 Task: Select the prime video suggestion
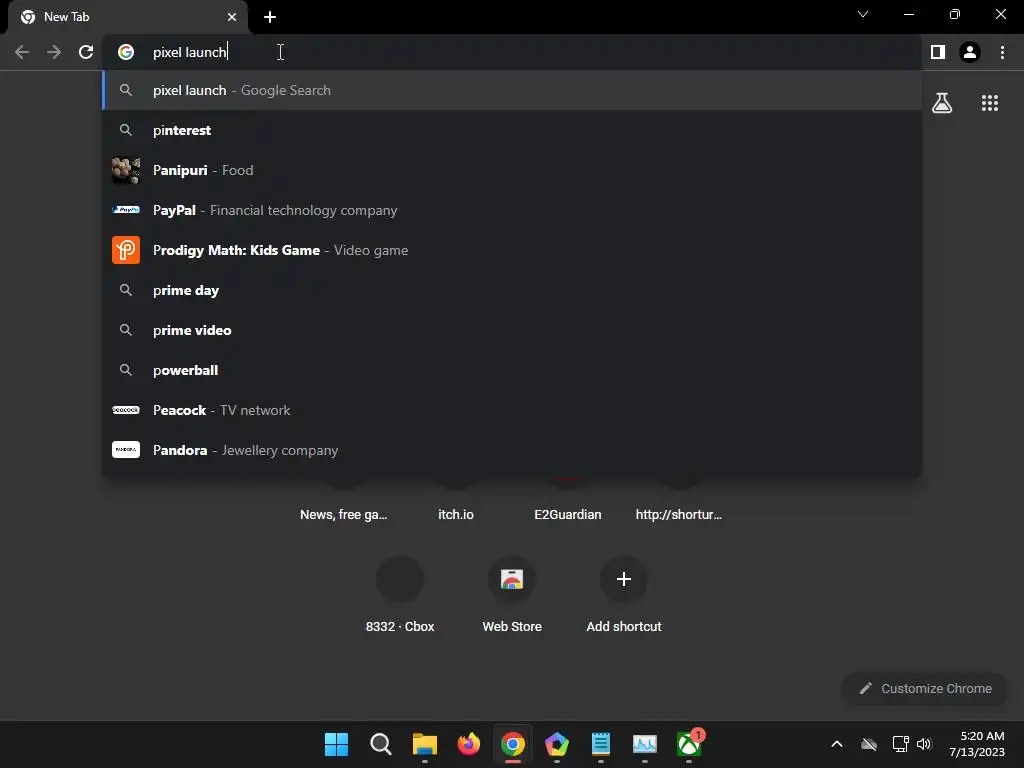click(x=512, y=330)
